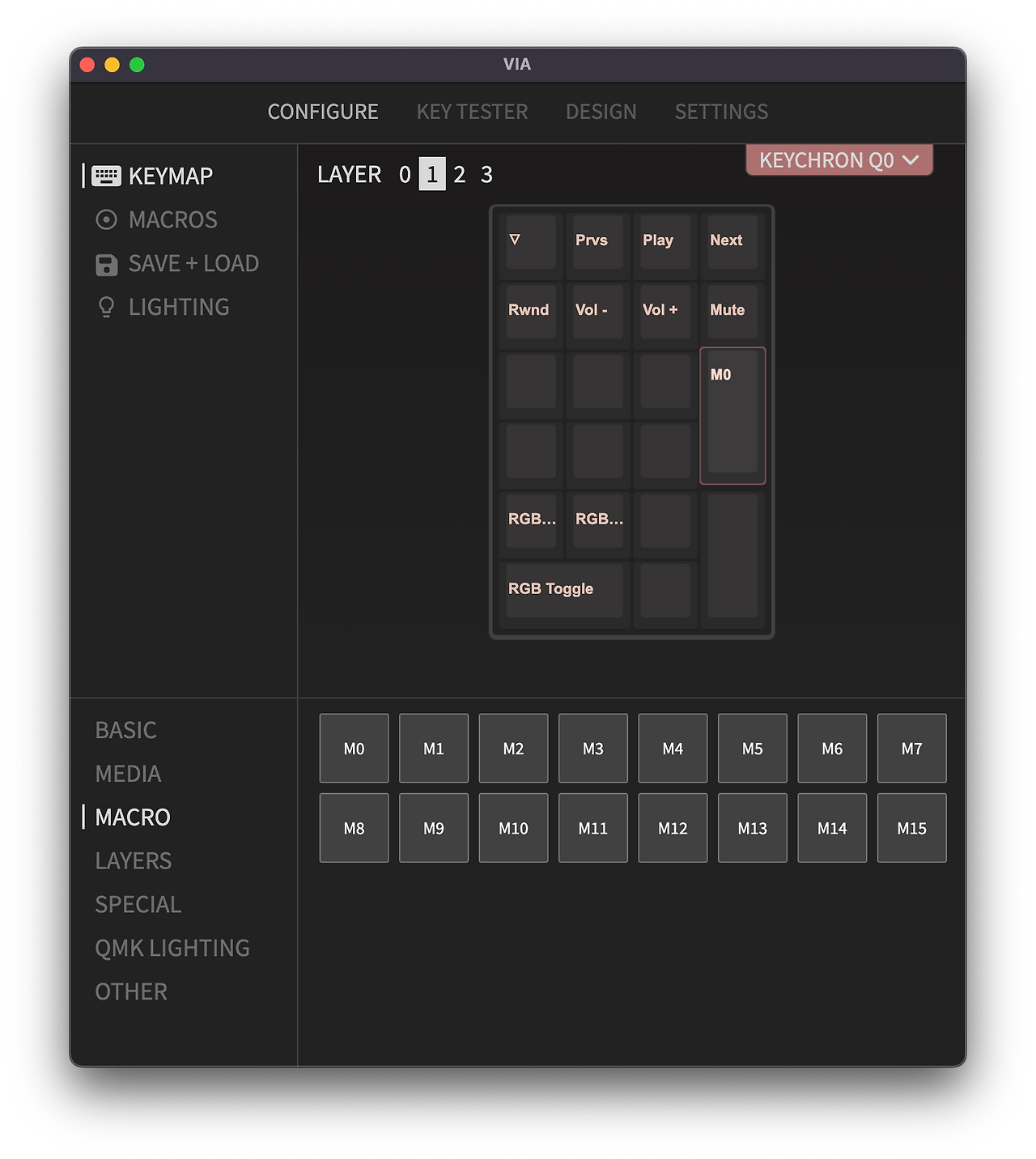Open the DESIGN tab
The height and width of the screenshot is (1159, 1036).
coord(601,112)
